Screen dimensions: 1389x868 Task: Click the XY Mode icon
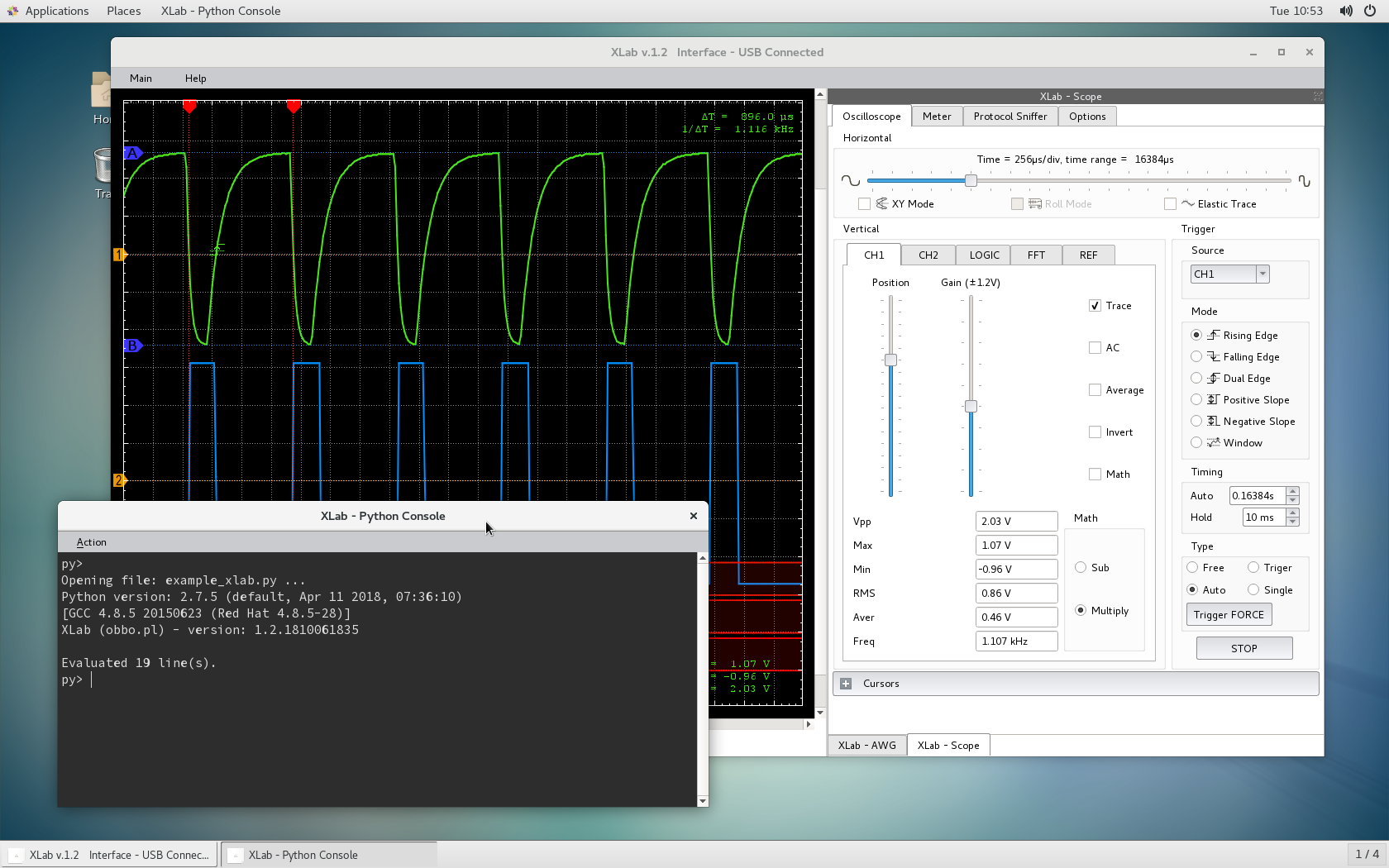(882, 203)
